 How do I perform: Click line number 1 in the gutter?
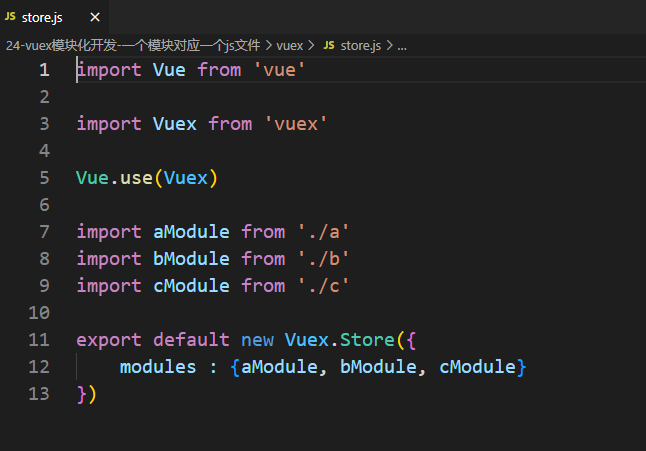(x=44, y=70)
